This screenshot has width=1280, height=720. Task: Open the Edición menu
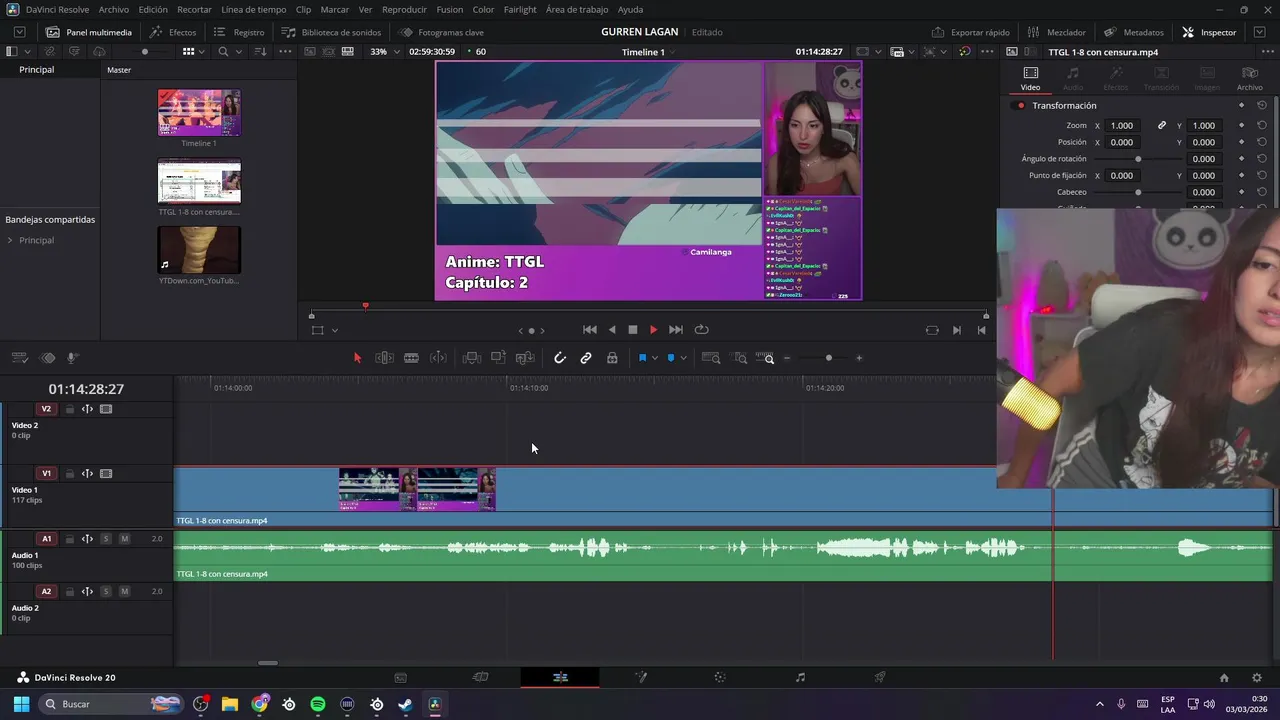153,9
